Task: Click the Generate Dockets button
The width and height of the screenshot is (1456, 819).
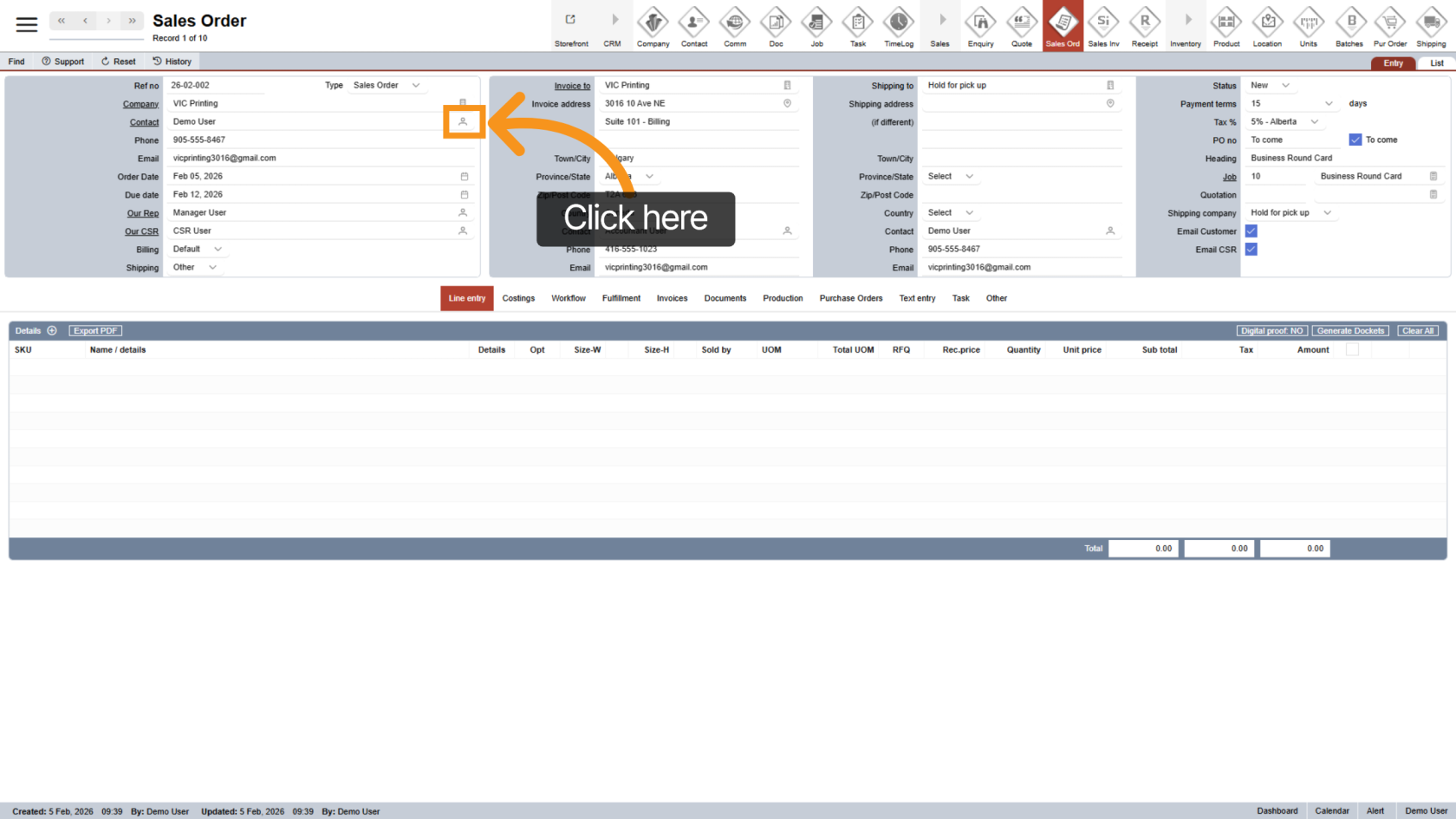Action: [1350, 331]
